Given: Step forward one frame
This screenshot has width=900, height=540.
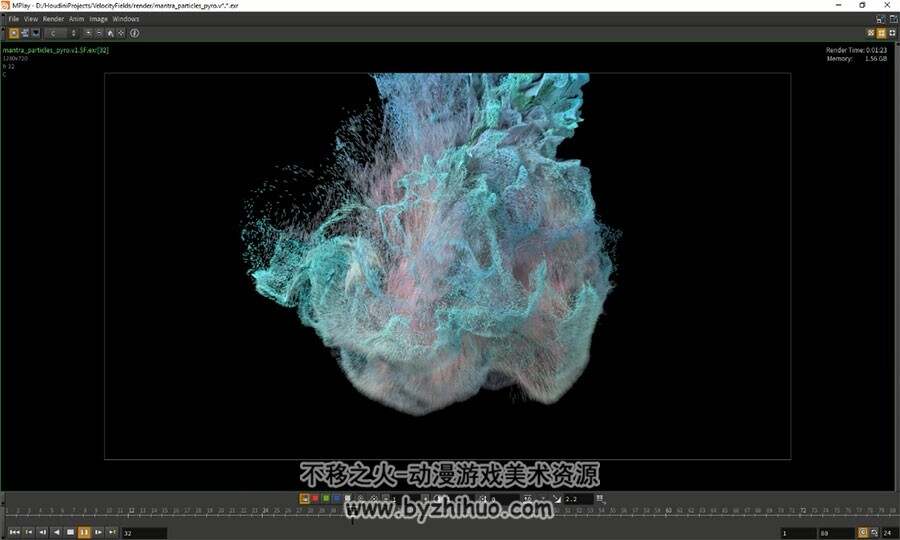Looking at the screenshot, I should pyautogui.click(x=98, y=533).
